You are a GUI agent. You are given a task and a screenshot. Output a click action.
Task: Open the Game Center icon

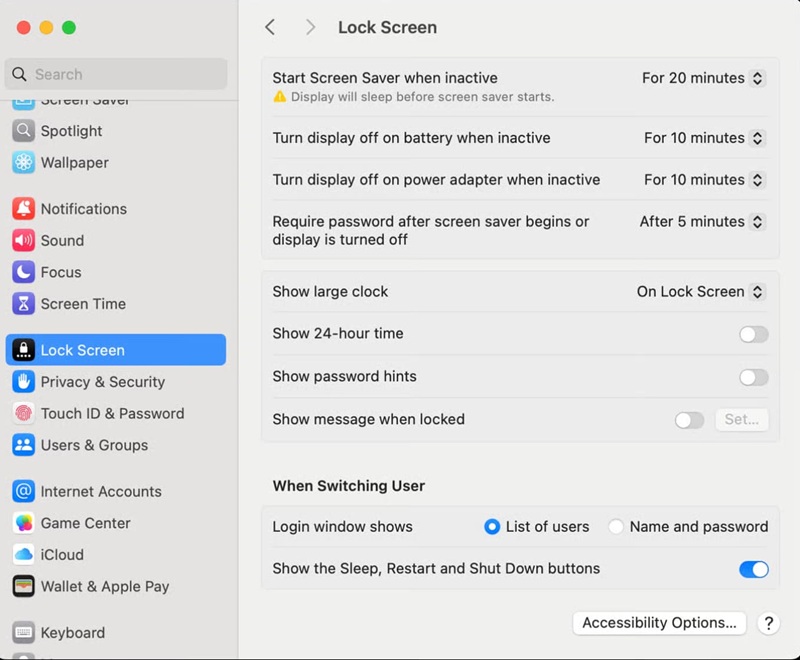pyautogui.click(x=23, y=523)
